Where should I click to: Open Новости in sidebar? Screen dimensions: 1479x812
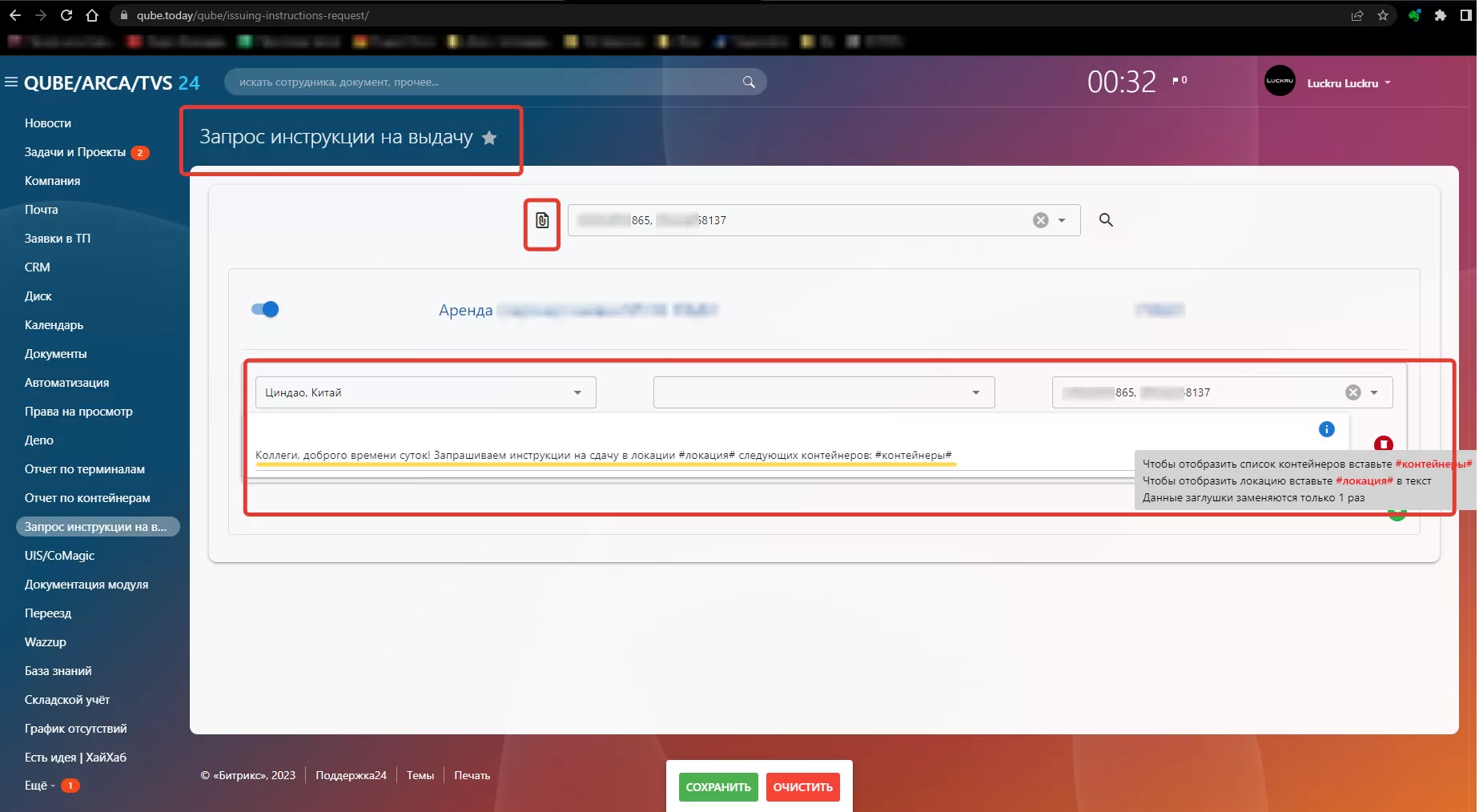(x=48, y=123)
